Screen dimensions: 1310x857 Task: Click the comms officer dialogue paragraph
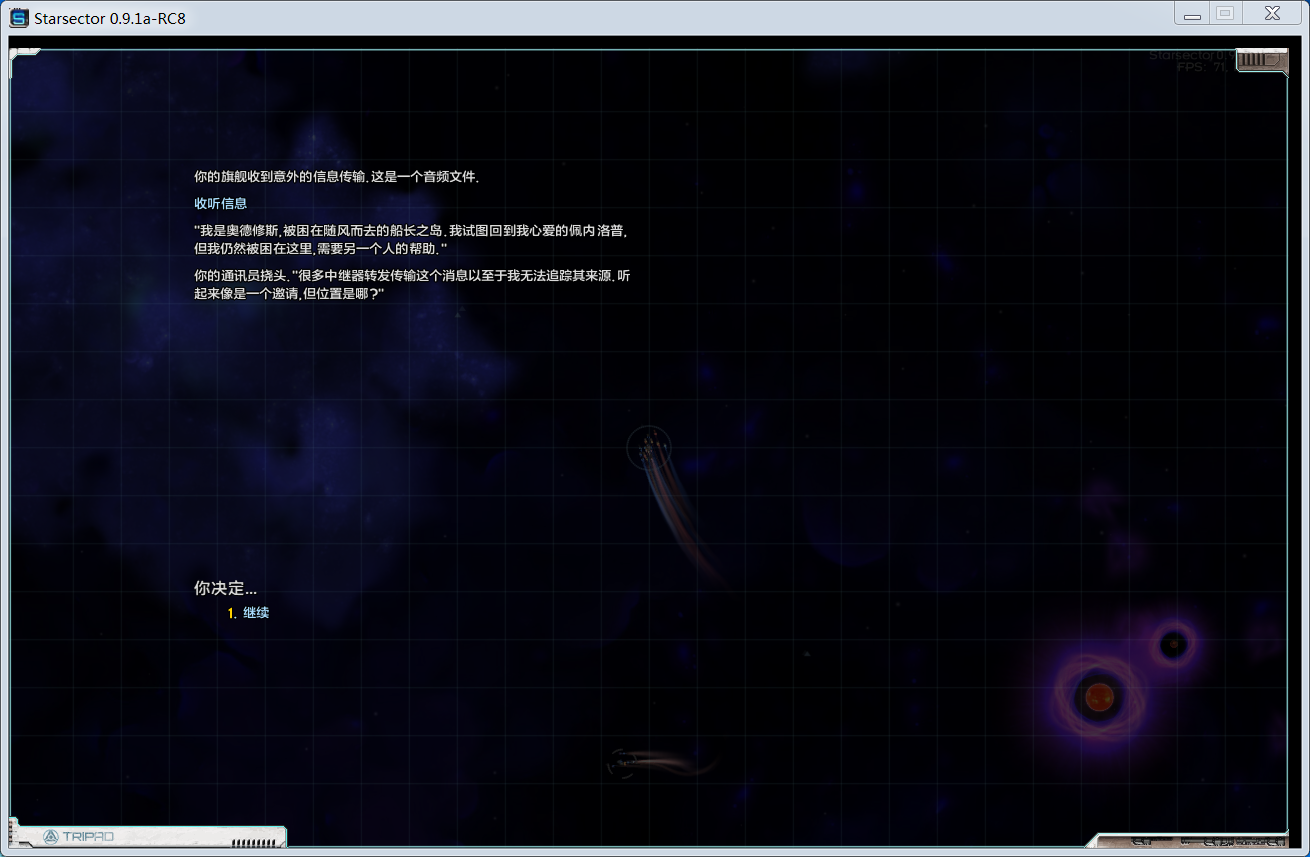[412, 286]
